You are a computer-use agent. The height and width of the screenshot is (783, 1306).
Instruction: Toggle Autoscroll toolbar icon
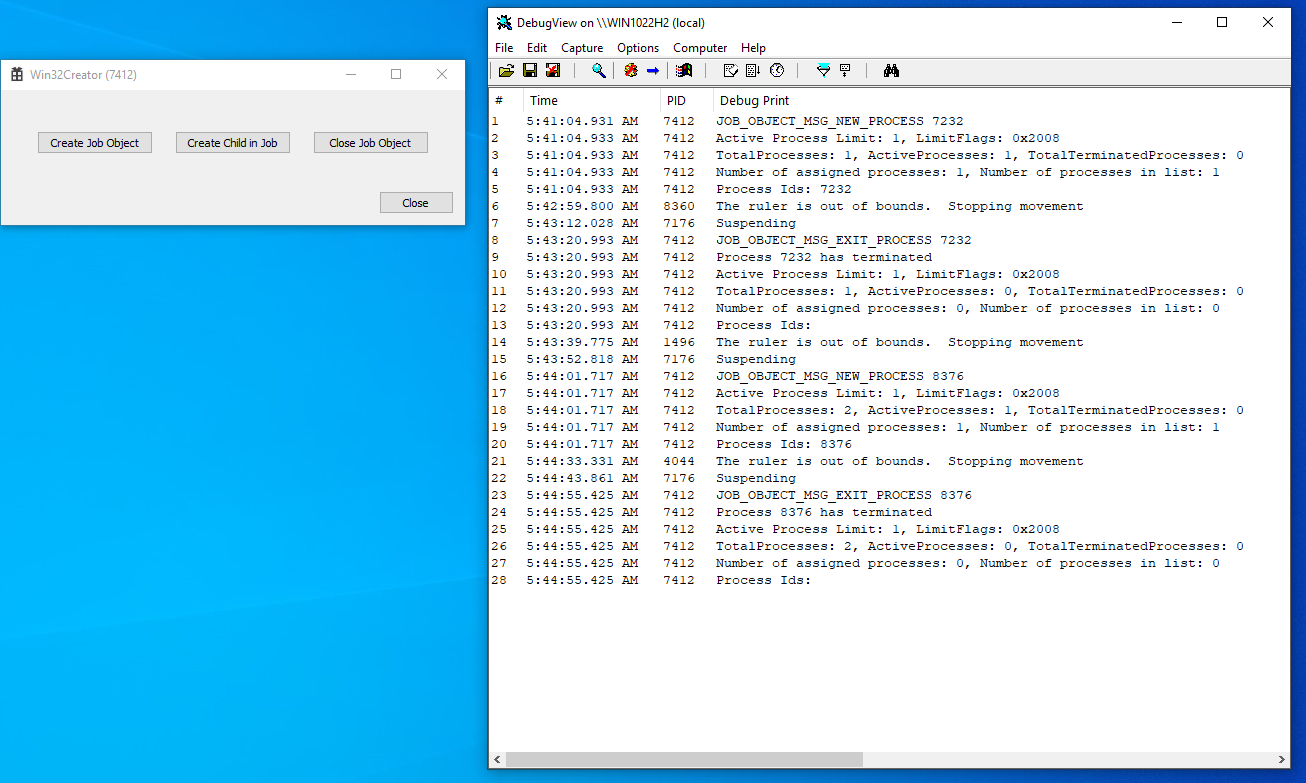(x=753, y=70)
